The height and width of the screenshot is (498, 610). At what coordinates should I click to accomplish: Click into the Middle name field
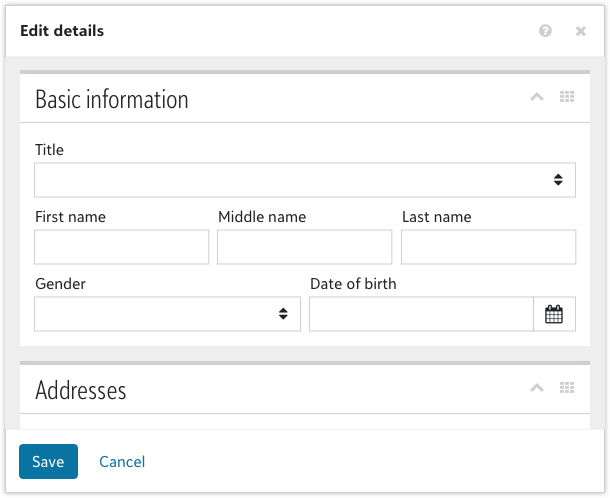pyautogui.click(x=304, y=247)
